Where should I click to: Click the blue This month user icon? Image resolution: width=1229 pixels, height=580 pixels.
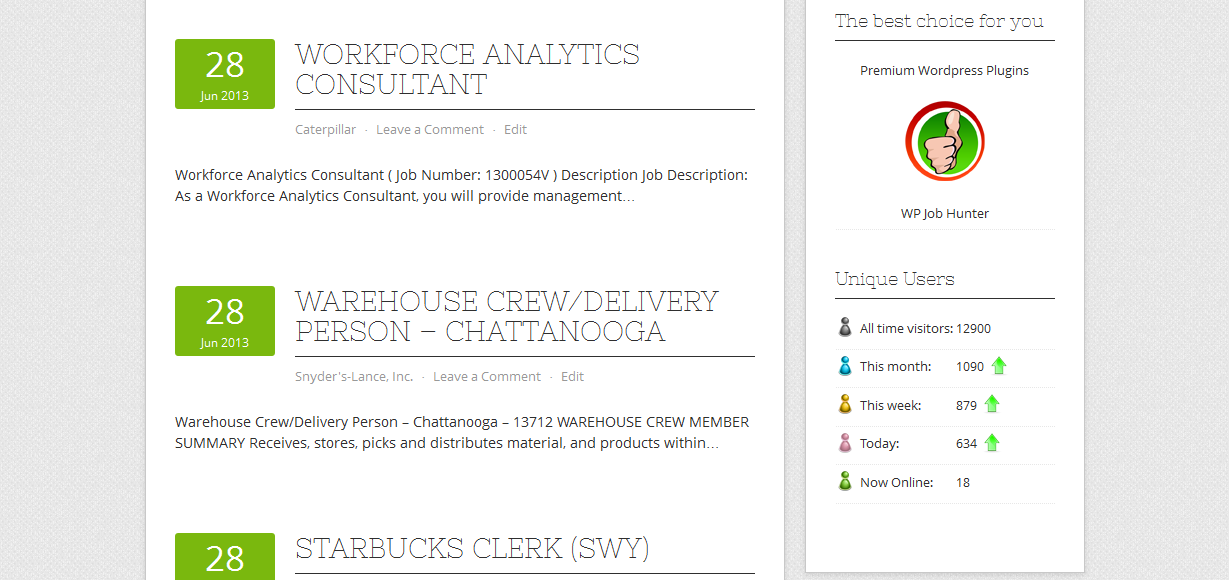click(845, 366)
